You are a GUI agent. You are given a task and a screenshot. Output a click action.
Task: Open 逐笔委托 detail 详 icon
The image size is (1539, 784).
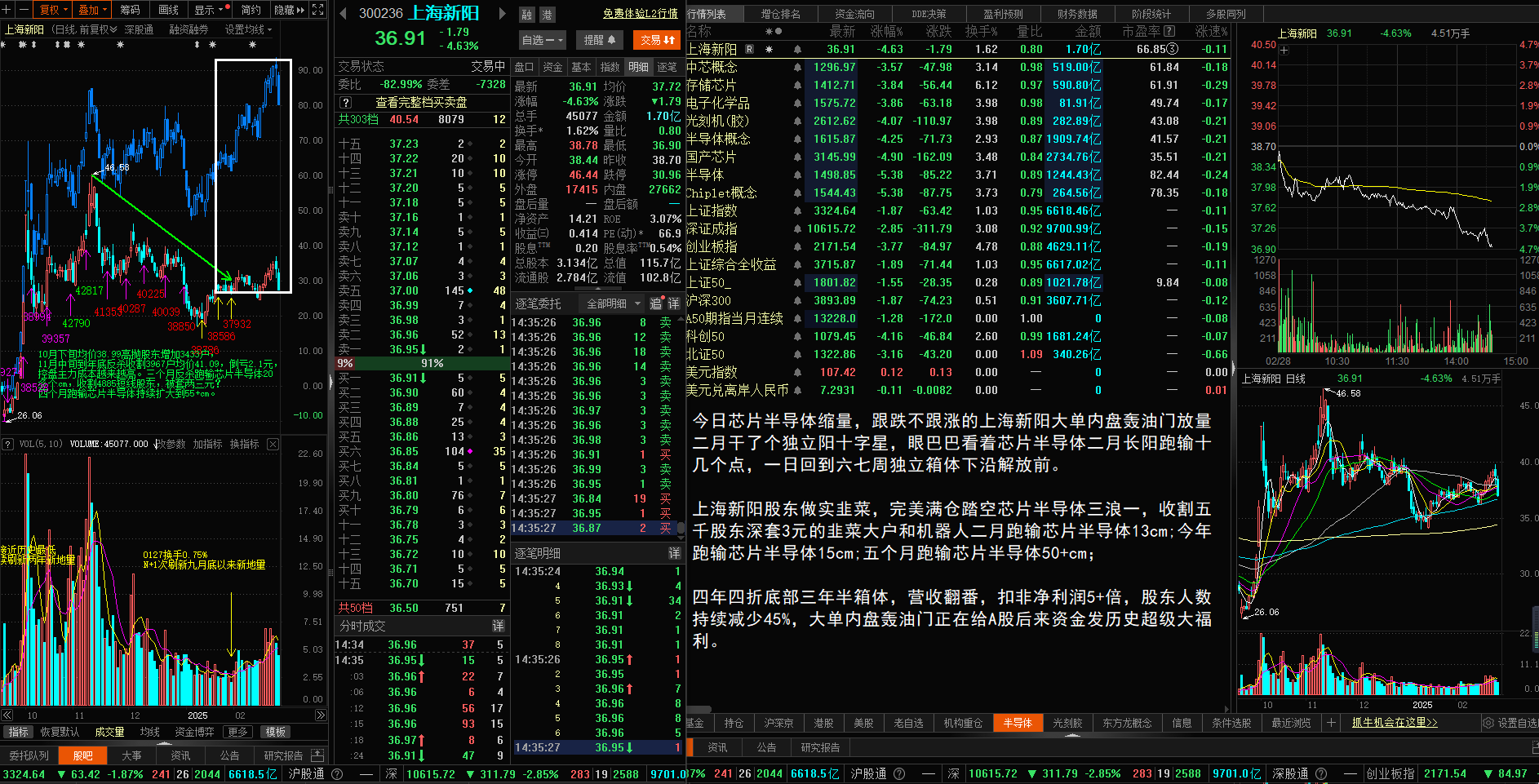[x=673, y=303]
